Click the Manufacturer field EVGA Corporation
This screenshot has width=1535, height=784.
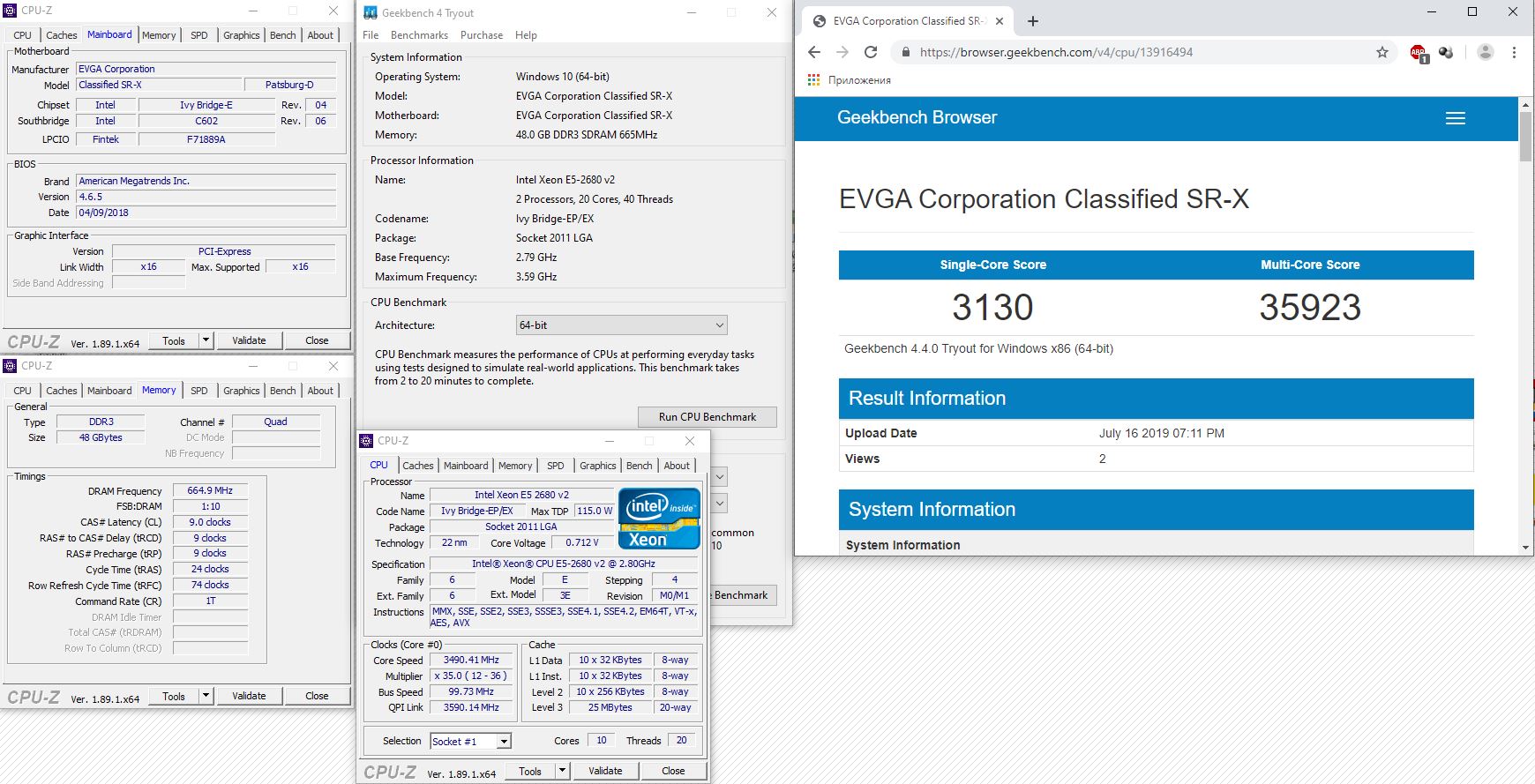coord(206,69)
